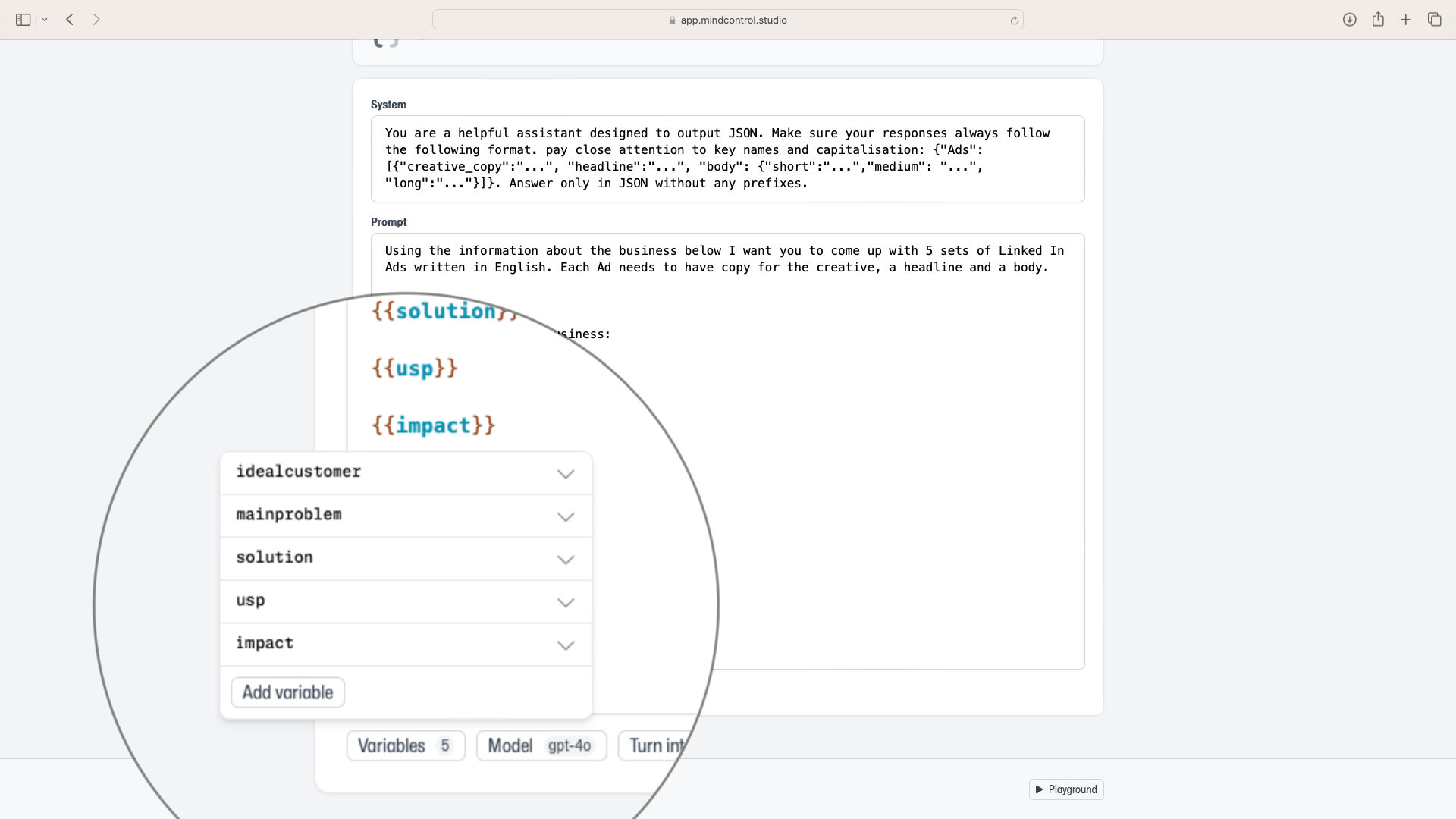Click the share icon in browser toolbar
The width and height of the screenshot is (1456, 819).
[x=1378, y=20]
